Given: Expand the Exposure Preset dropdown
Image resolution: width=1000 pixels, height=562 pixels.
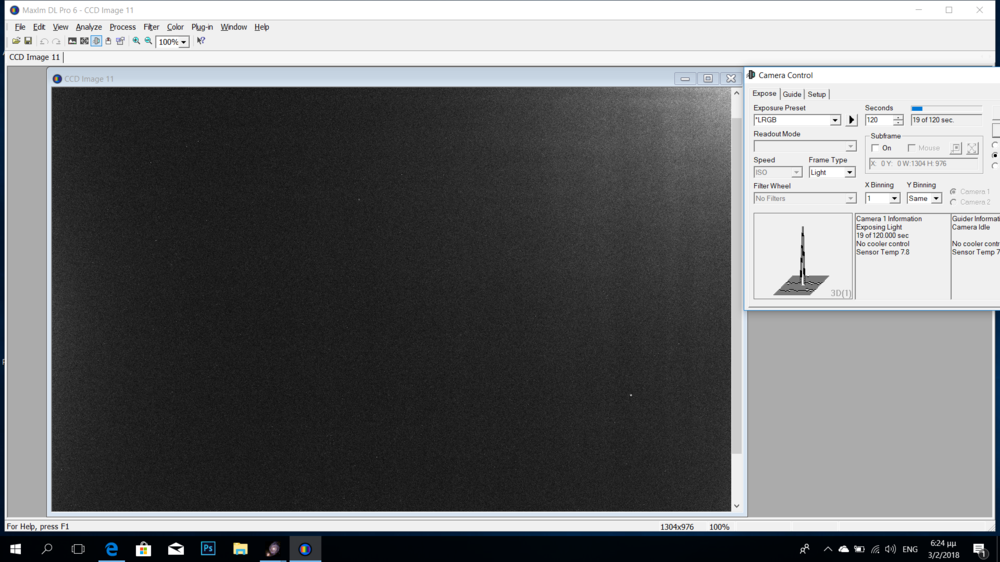Looking at the screenshot, I should coord(835,120).
